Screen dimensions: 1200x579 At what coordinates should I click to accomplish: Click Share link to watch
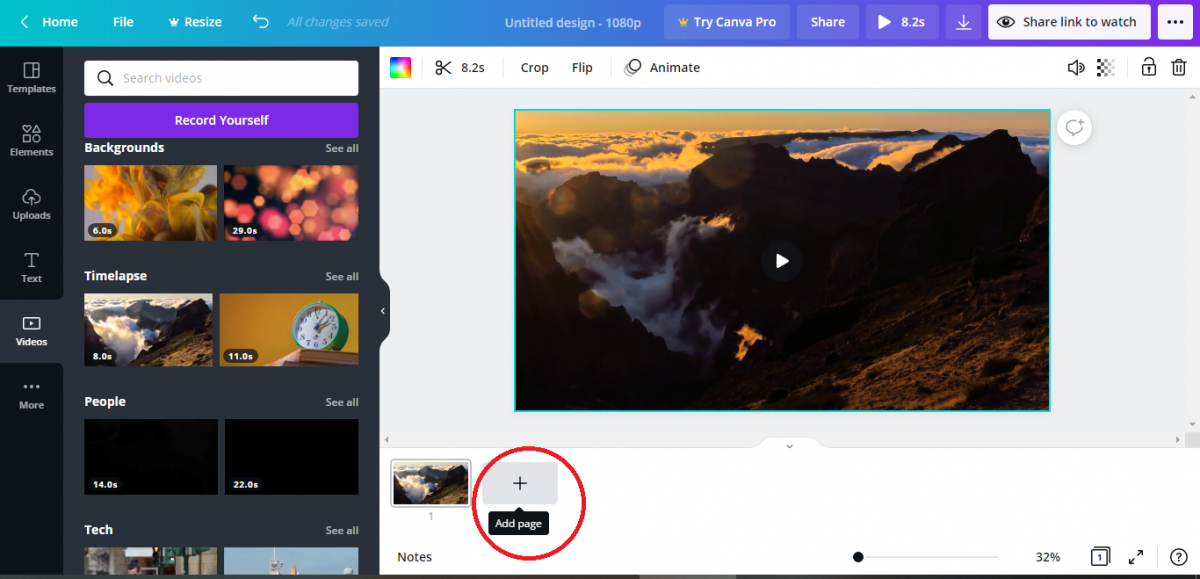click(1068, 21)
